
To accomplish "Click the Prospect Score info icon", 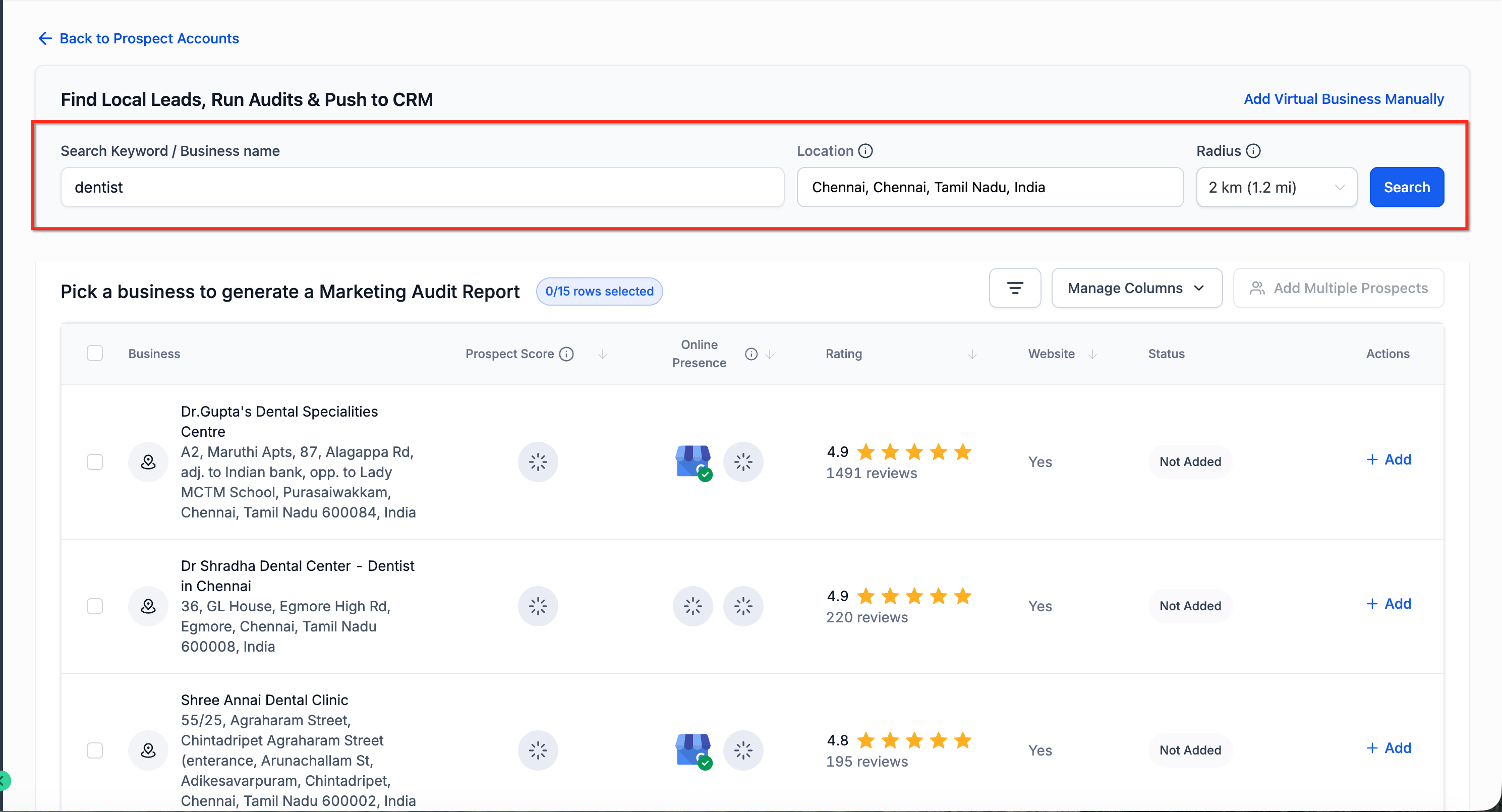I will (566, 354).
